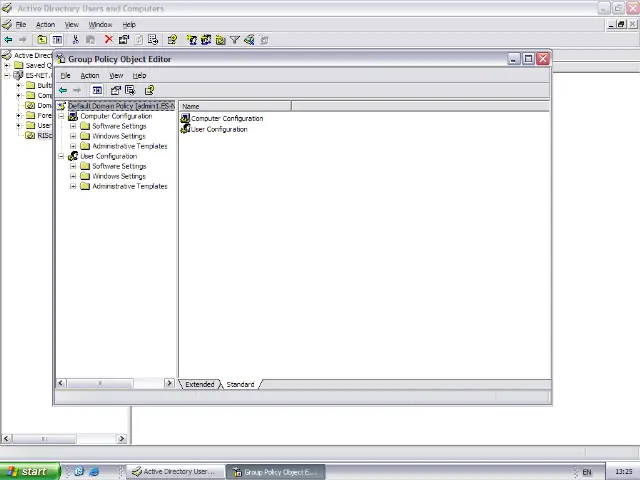Click Create new user icon in Active Directory toolbar
The width and height of the screenshot is (640, 480).
[191, 40]
